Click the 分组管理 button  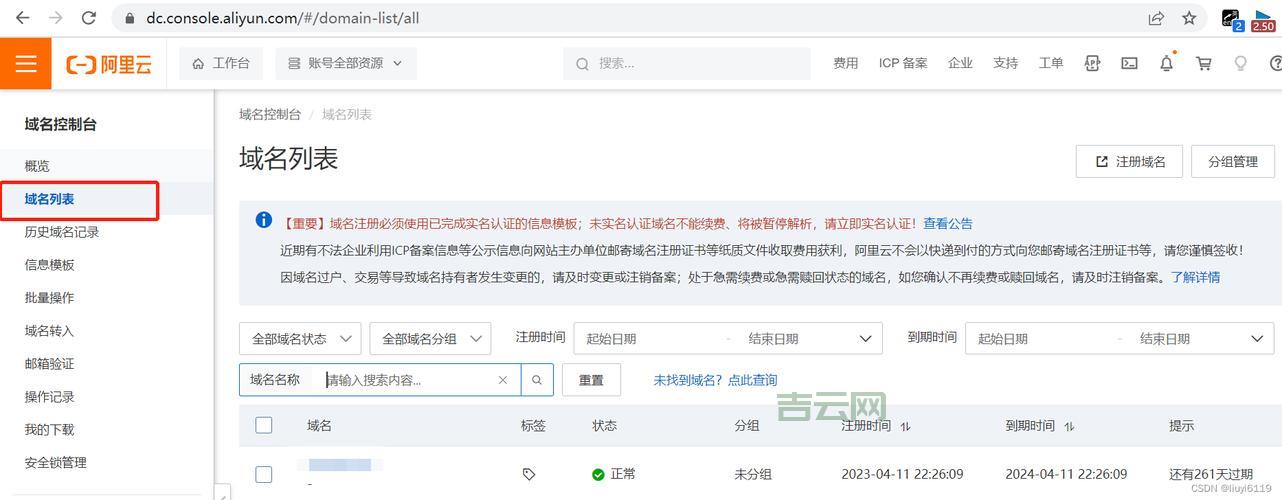pos(1233,161)
